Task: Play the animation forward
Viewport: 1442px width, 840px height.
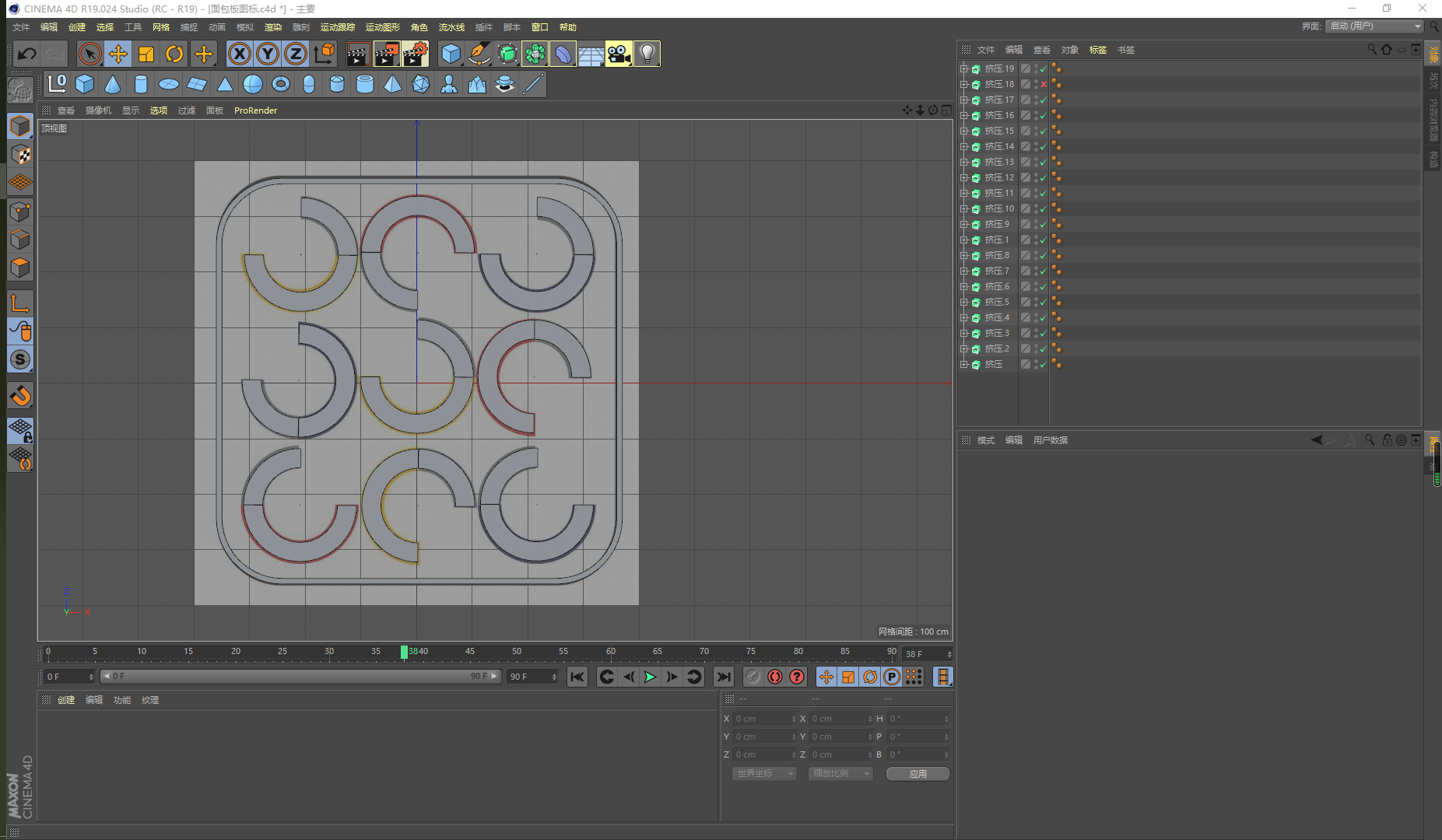Action: (x=650, y=677)
